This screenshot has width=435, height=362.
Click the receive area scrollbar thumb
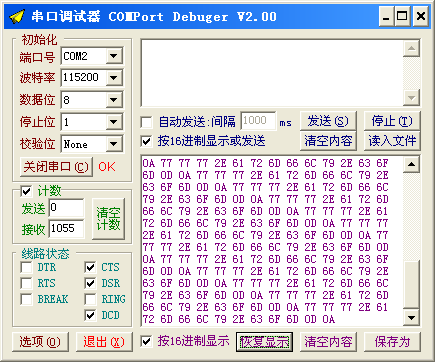(411, 284)
